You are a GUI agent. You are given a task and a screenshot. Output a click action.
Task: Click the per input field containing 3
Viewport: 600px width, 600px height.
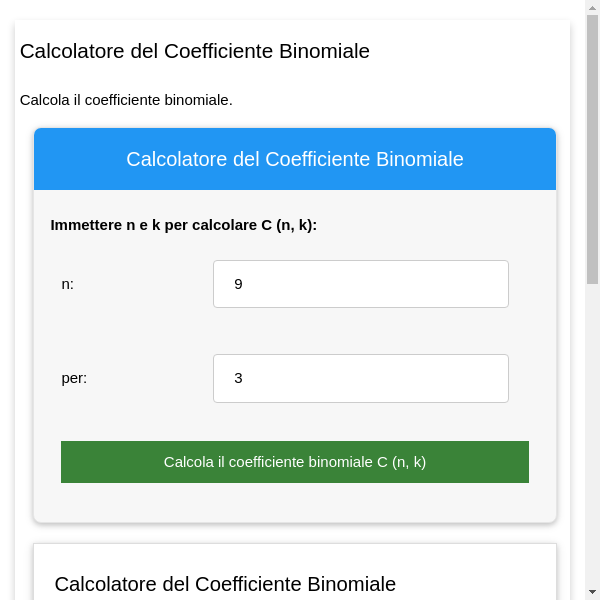pos(360,378)
